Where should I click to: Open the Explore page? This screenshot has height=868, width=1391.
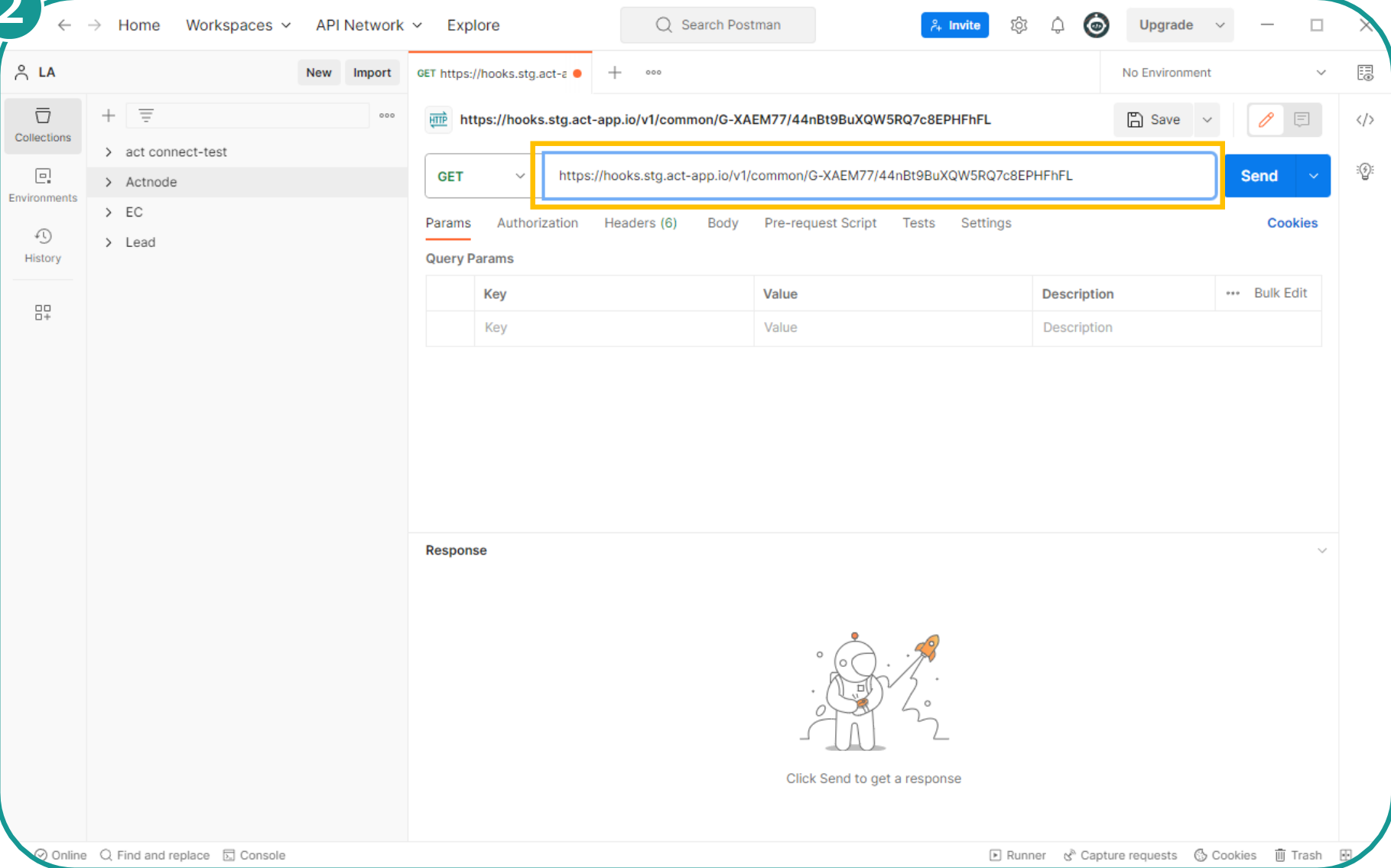473,25
